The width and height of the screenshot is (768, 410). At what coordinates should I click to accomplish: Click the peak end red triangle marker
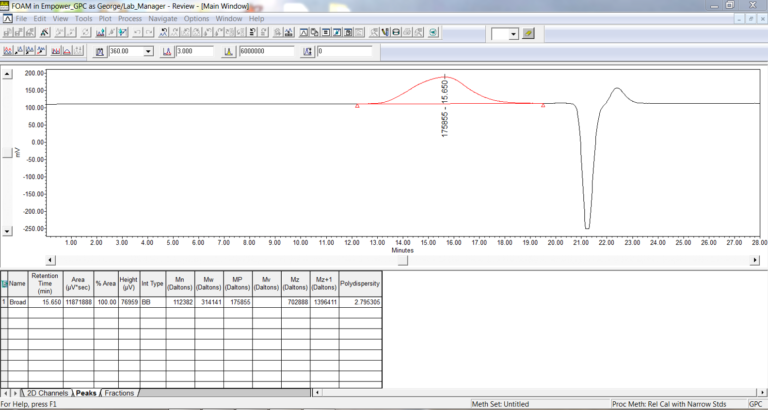point(543,105)
